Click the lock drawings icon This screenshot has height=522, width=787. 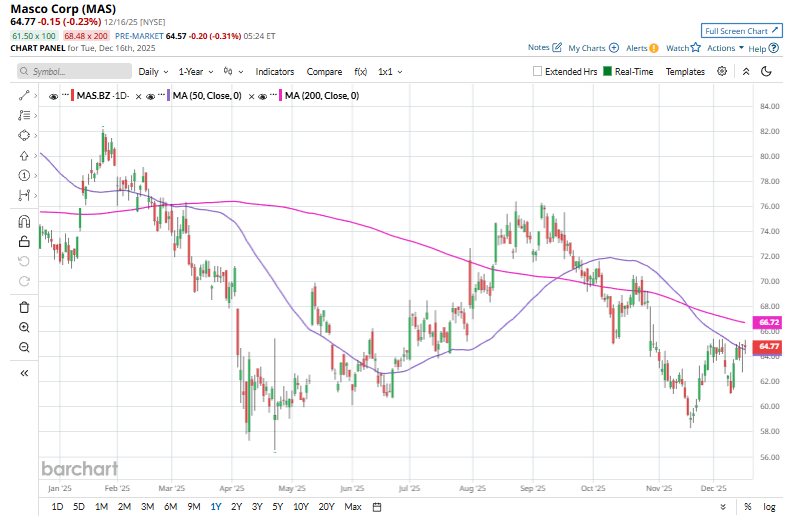(x=24, y=241)
